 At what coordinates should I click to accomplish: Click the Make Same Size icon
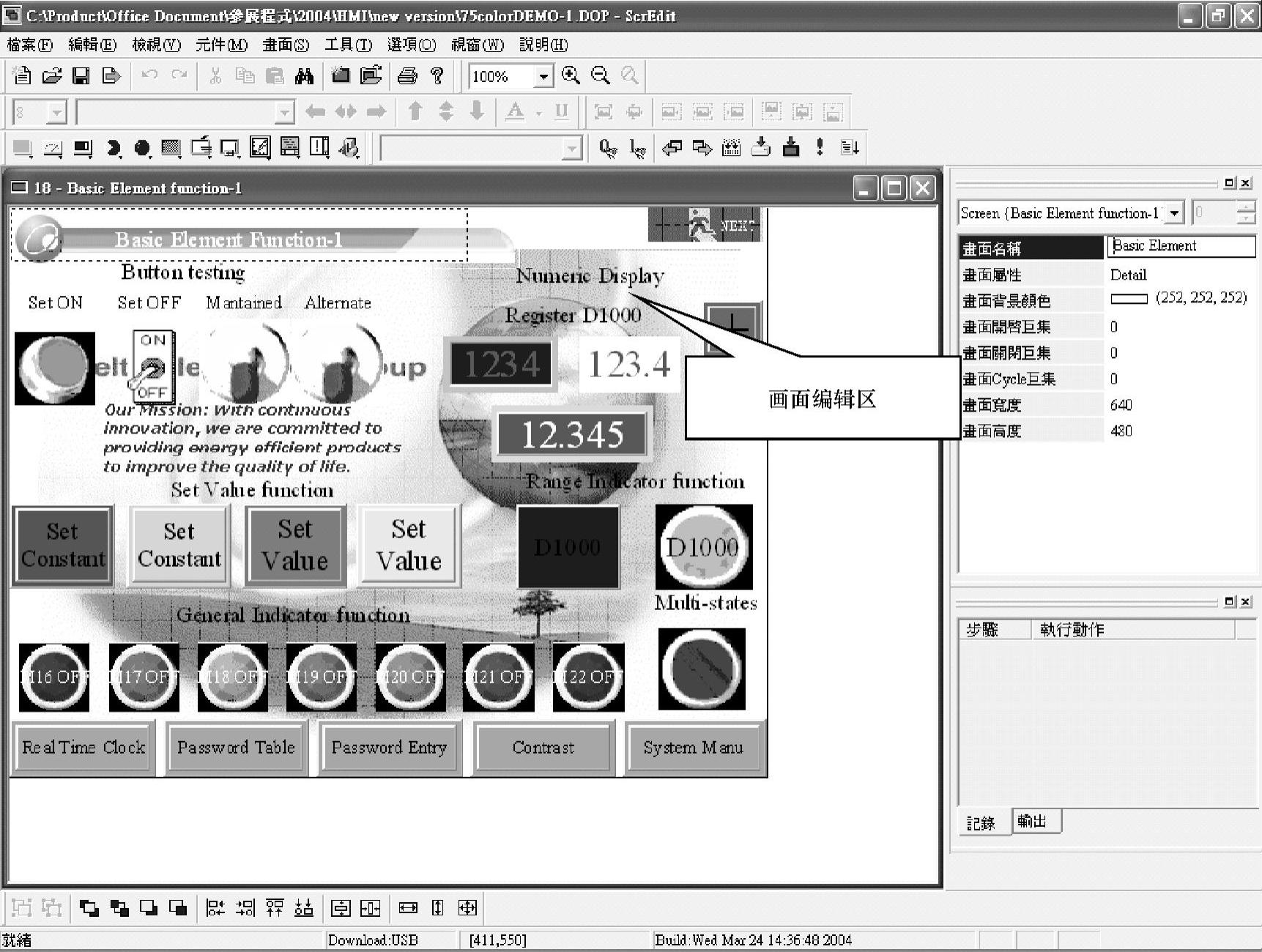(467, 909)
